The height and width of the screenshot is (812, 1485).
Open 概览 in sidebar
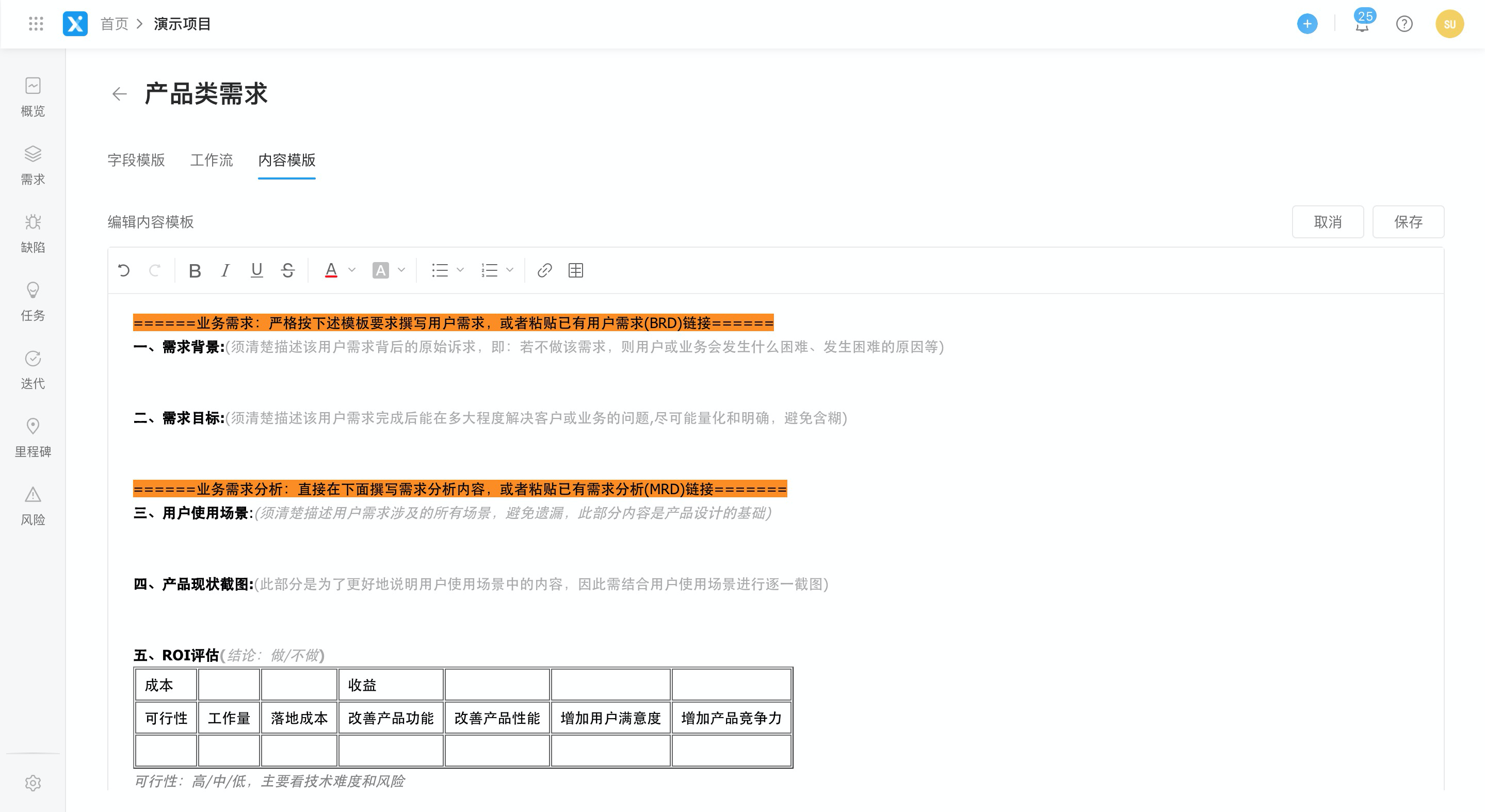pos(33,98)
